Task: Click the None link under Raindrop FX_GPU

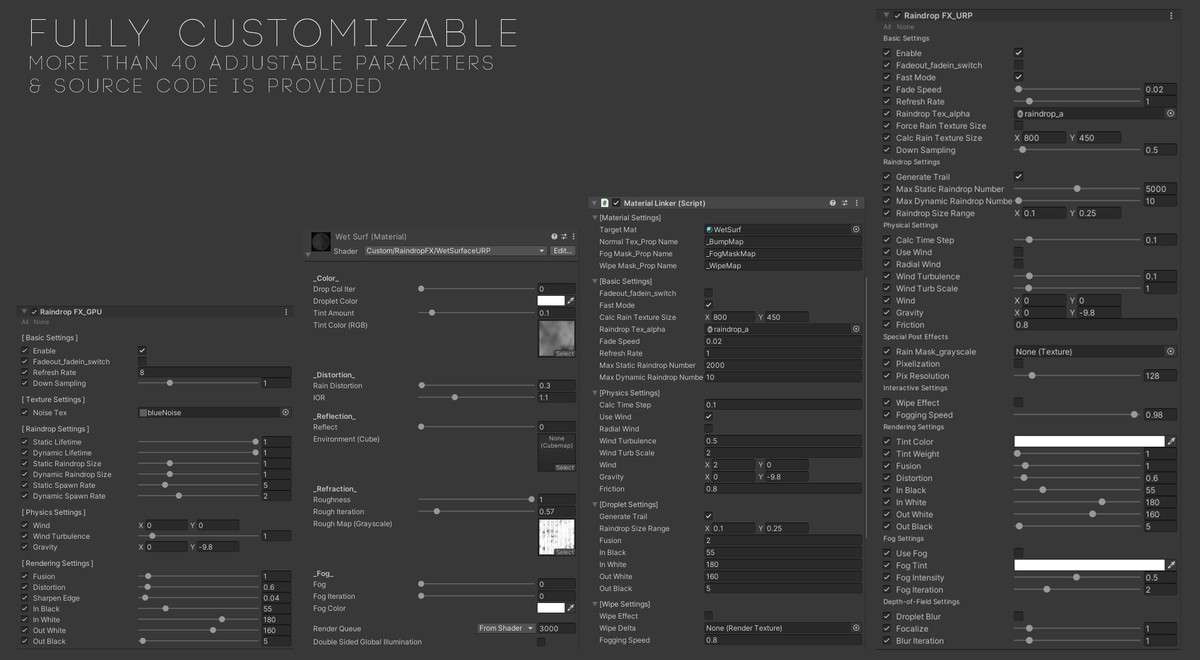Action: pos(41,322)
